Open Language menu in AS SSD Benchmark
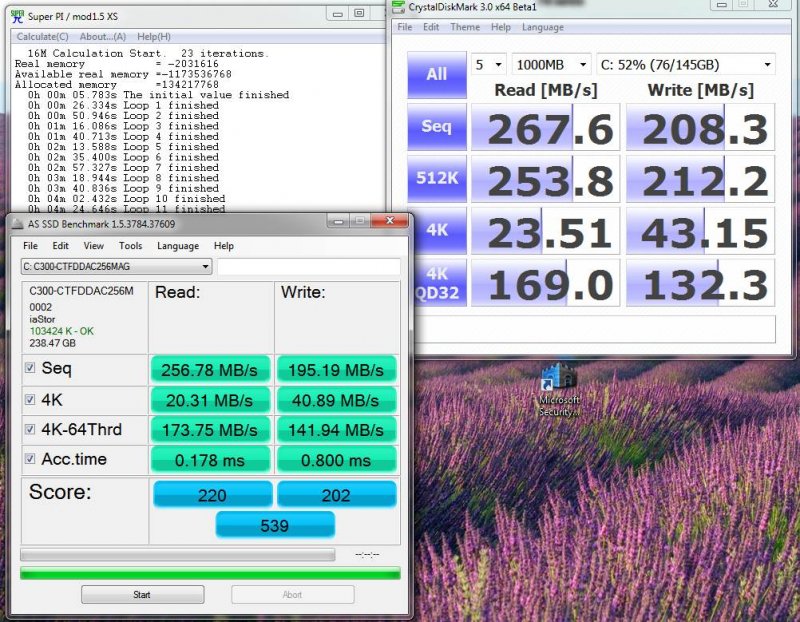 [x=178, y=246]
